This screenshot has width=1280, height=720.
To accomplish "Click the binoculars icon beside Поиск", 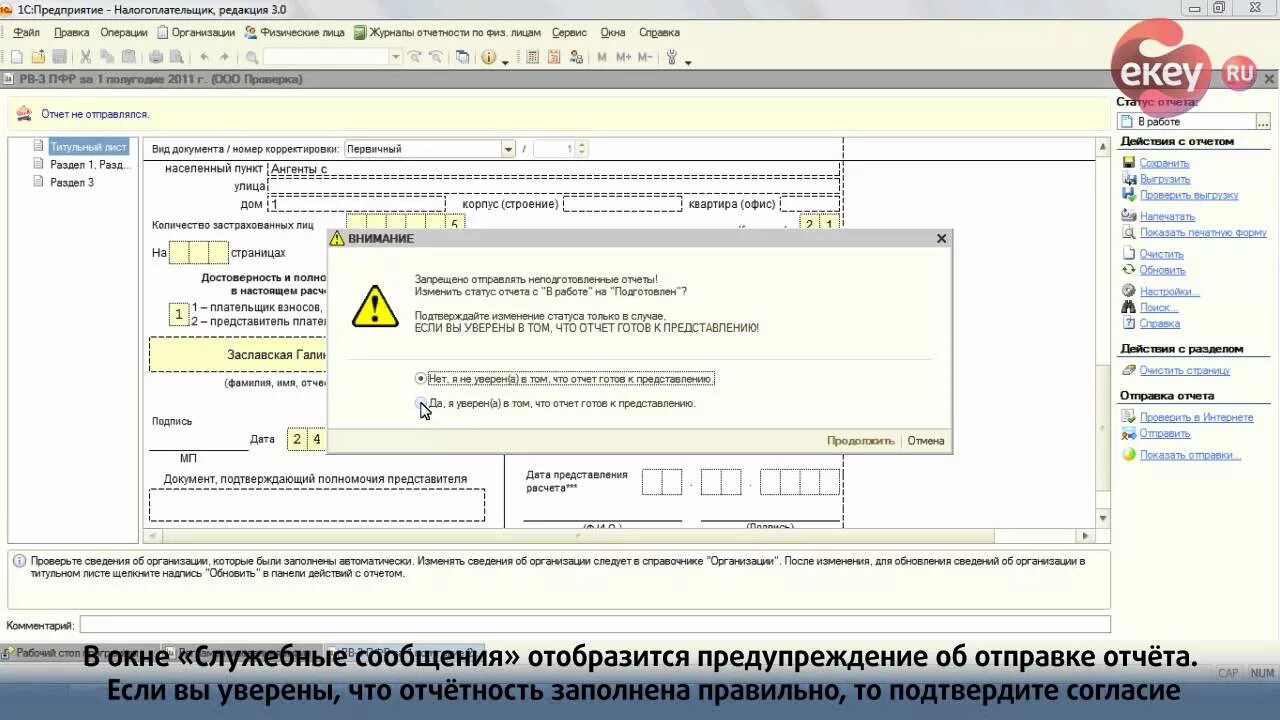I will tap(1129, 308).
